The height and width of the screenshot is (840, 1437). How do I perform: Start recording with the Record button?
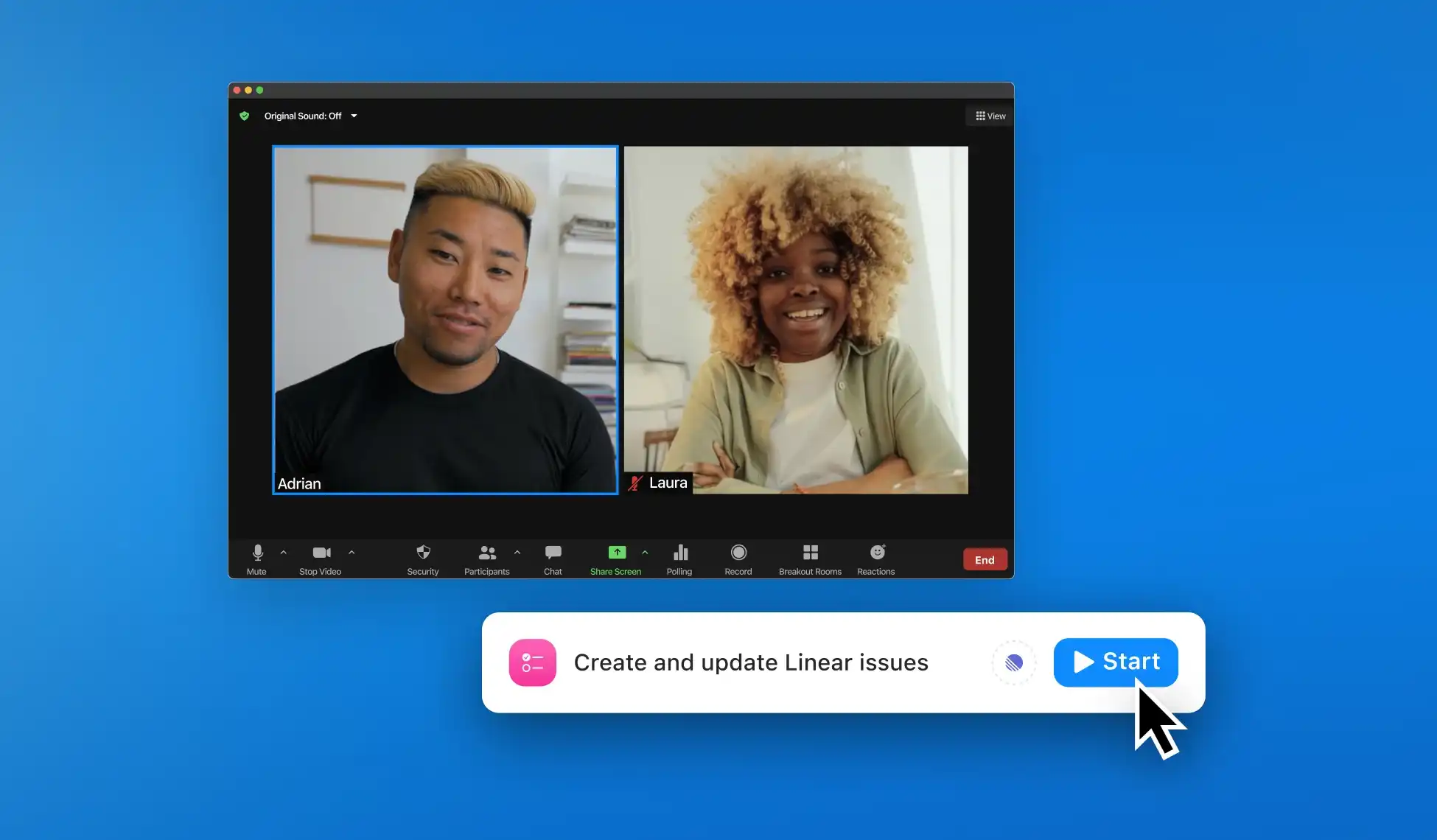738,553
